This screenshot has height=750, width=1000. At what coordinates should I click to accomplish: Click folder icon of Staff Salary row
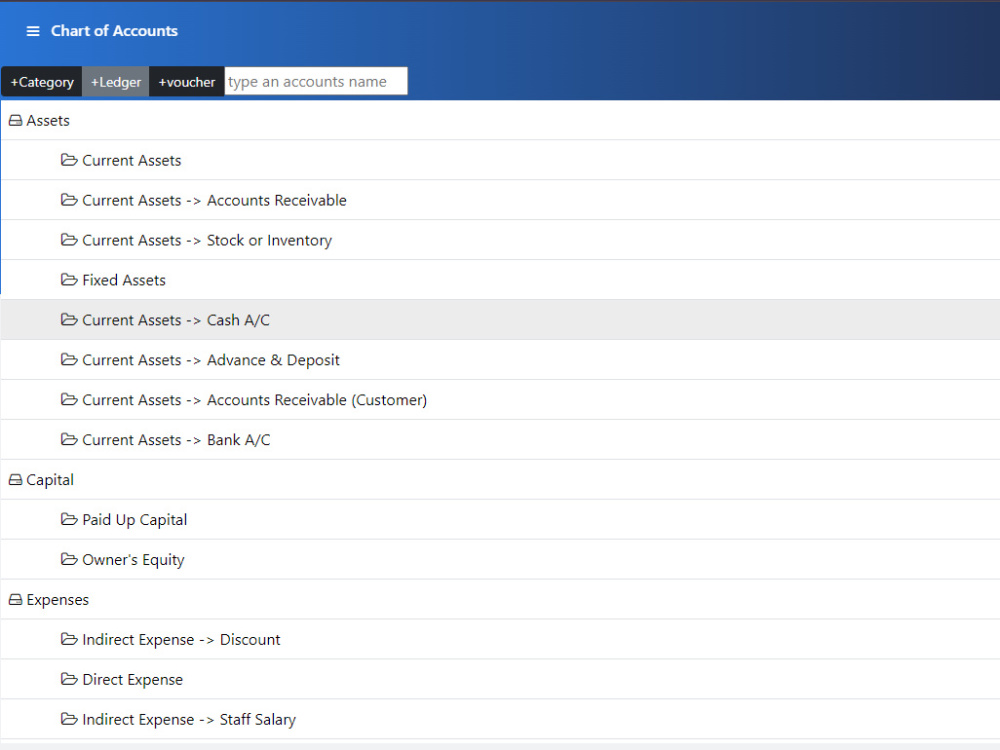coord(69,719)
